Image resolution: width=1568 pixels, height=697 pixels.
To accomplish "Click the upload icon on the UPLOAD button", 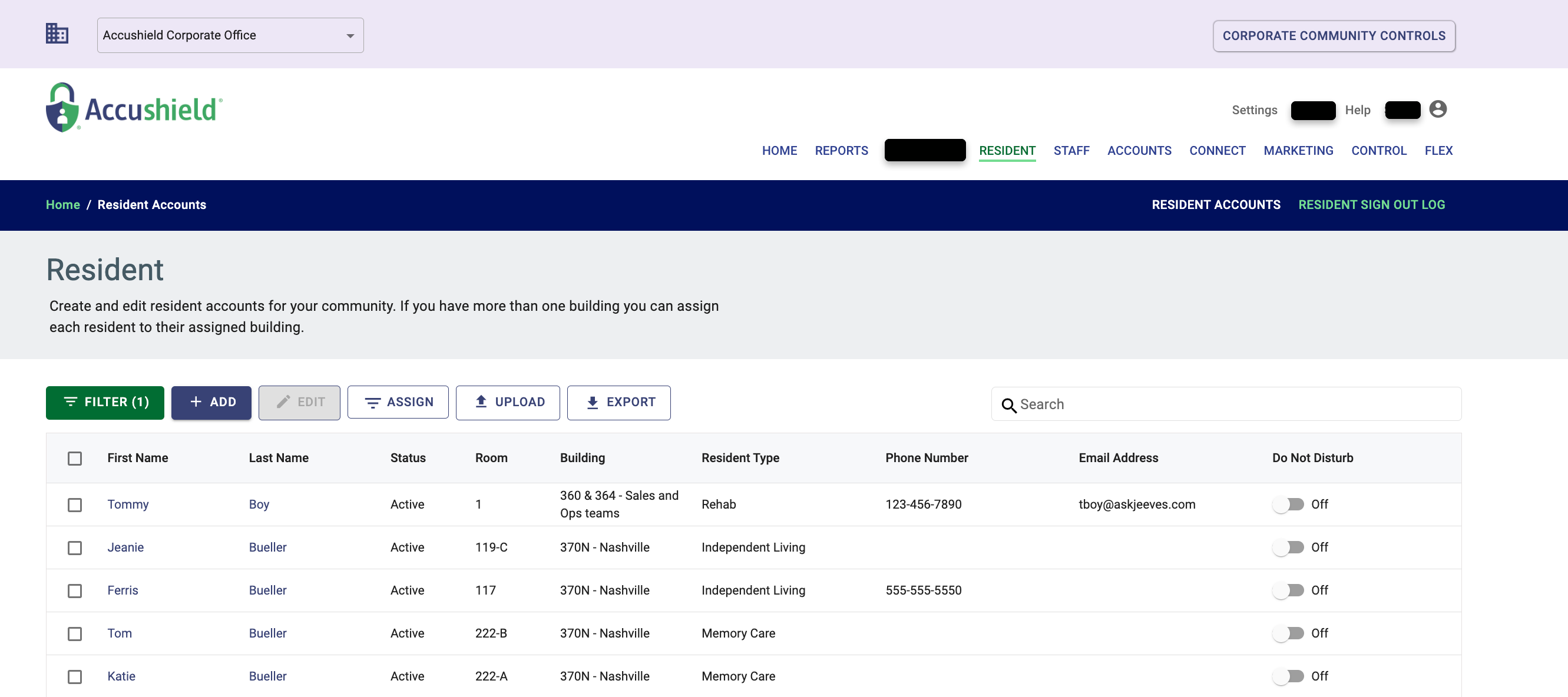I will point(480,402).
